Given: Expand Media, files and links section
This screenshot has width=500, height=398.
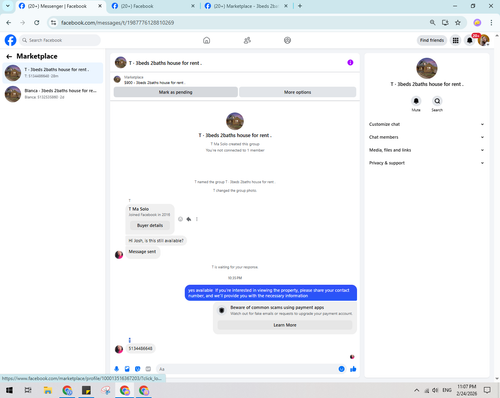Looking at the screenshot, I should pyautogui.click(x=426, y=150).
